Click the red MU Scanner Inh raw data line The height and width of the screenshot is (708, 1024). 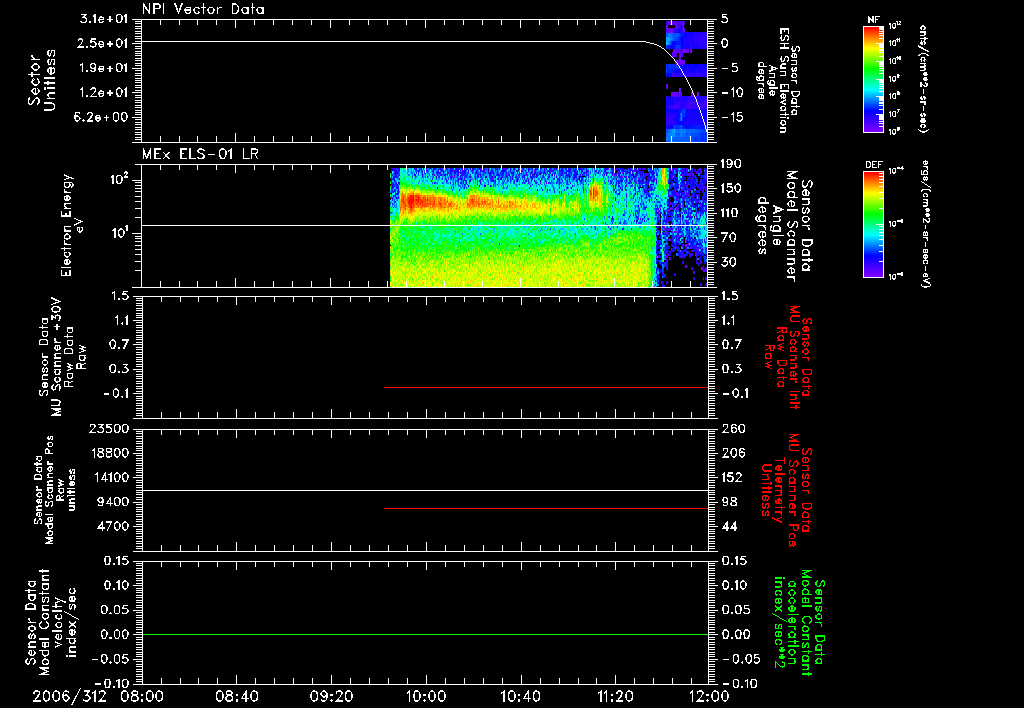pos(546,387)
